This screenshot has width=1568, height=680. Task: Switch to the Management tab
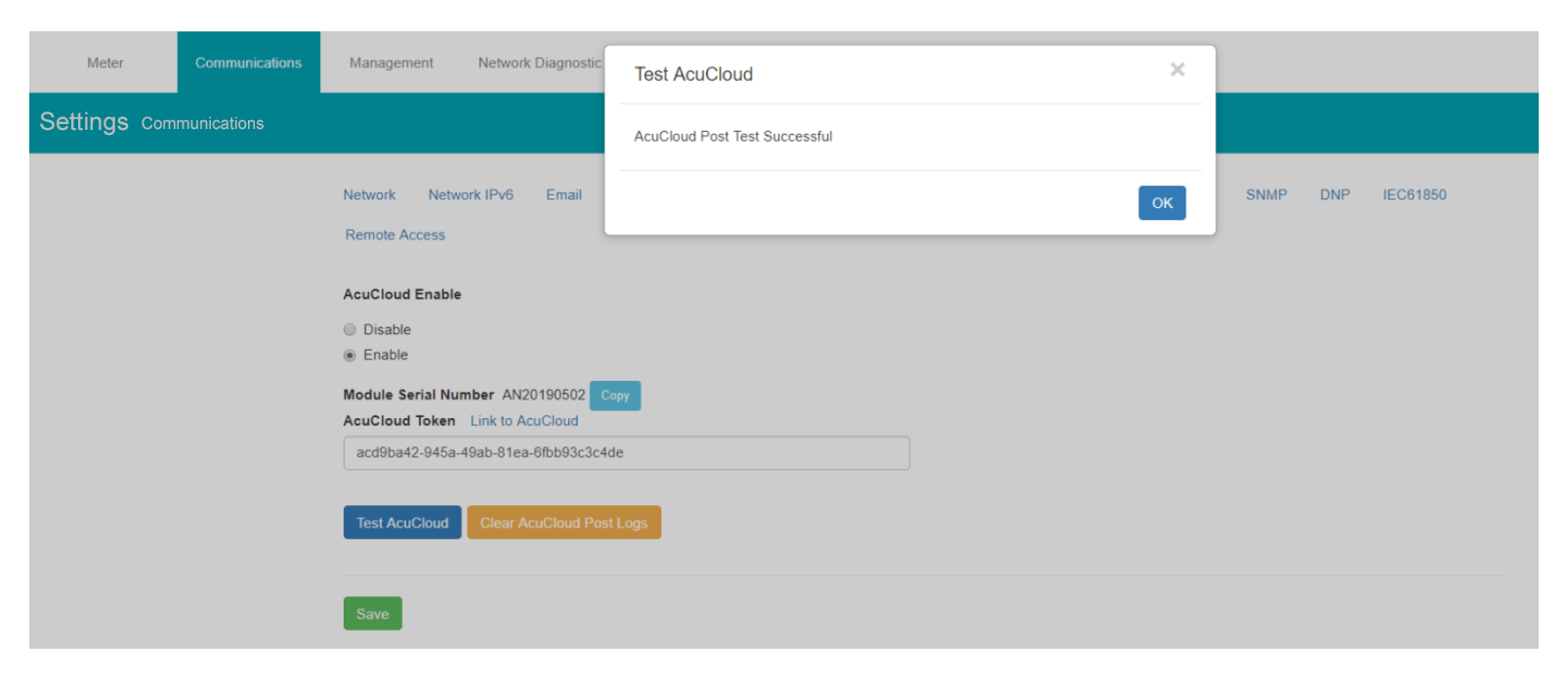click(391, 62)
